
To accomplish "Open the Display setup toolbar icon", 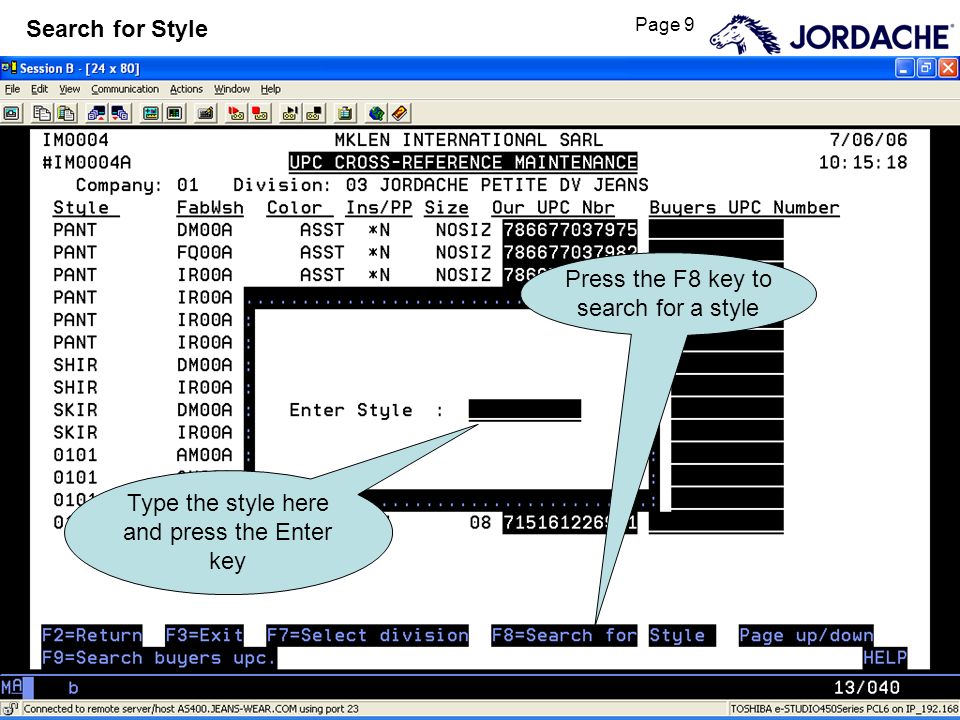I will [x=151, y=113].
